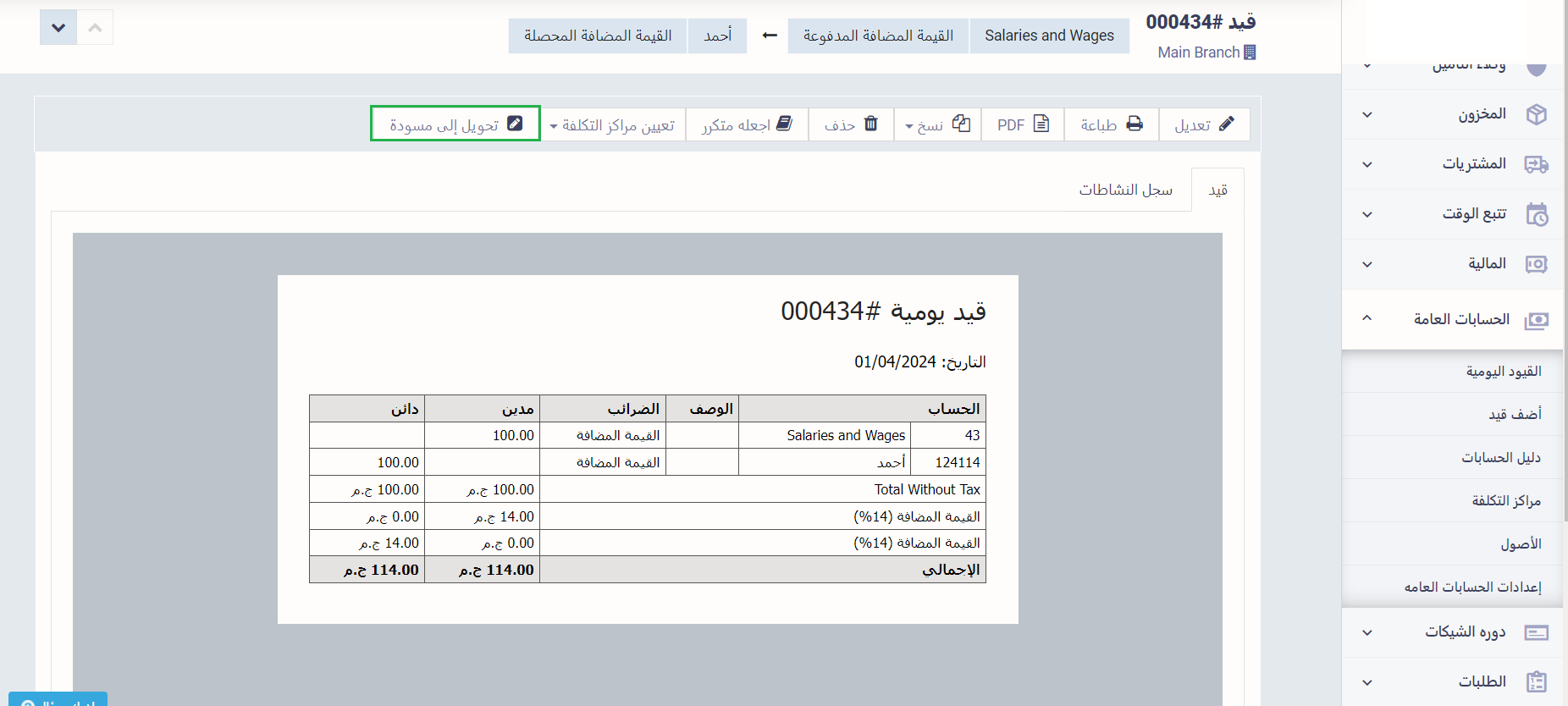Click the Salaries and Wages account tag
1568x706 pixels.
point(1049,36)
